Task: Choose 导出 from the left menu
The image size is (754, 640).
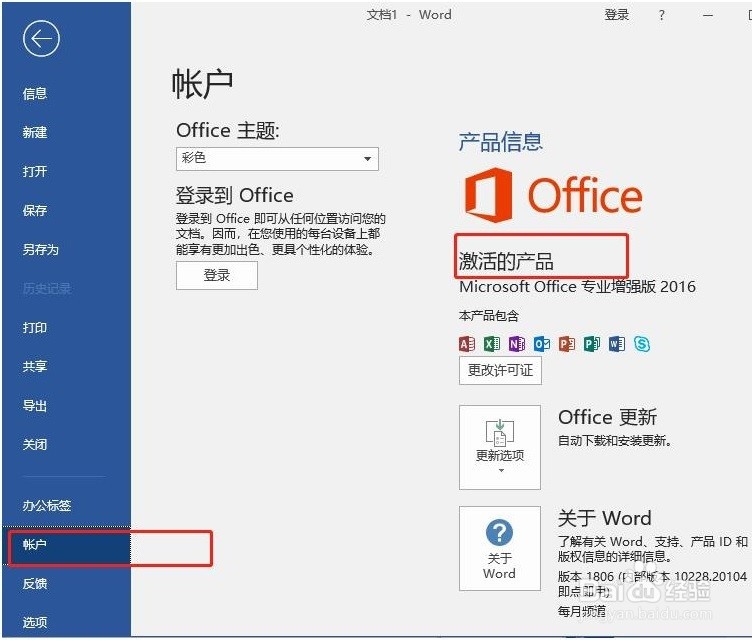Action: pos(35,405)
